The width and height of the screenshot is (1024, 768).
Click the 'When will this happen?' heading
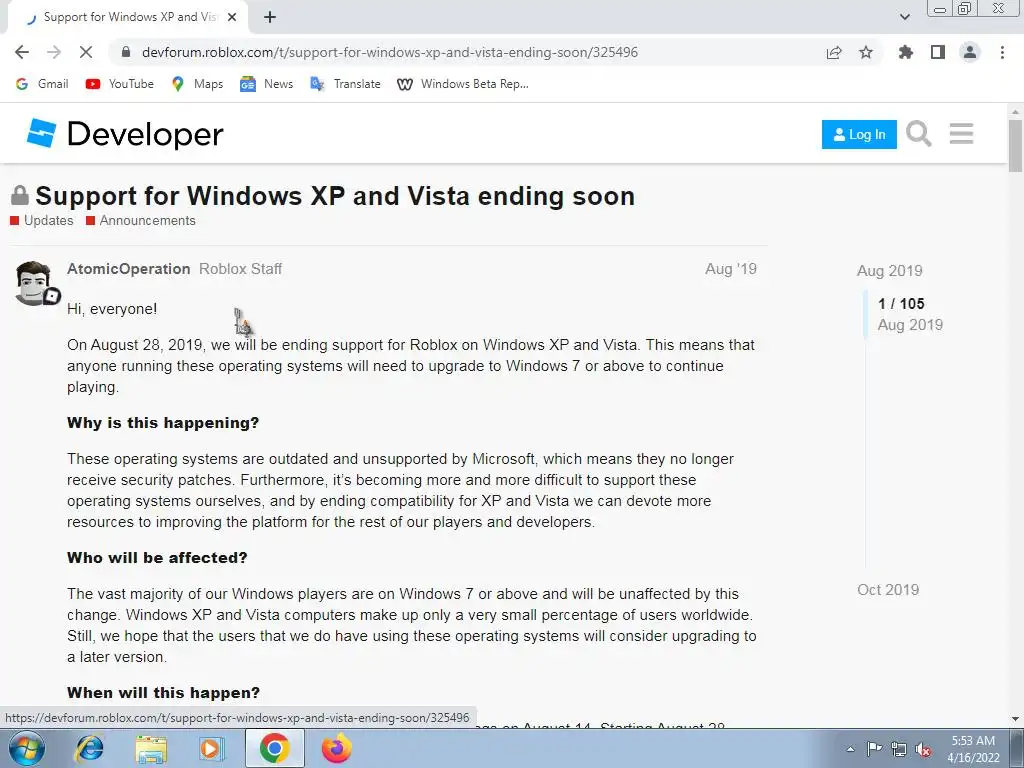pos(163,693)
